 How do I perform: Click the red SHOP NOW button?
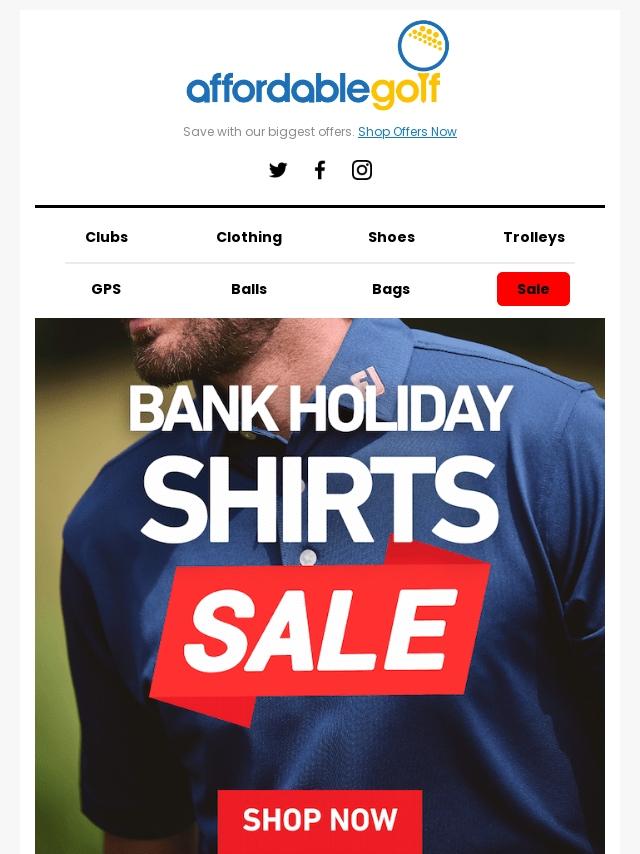320,820
